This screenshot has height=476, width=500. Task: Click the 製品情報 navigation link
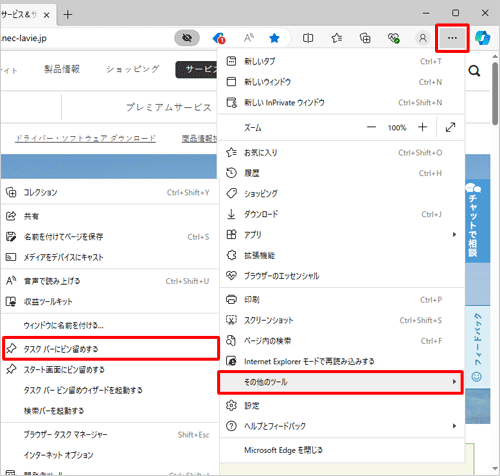coord(62,69)
